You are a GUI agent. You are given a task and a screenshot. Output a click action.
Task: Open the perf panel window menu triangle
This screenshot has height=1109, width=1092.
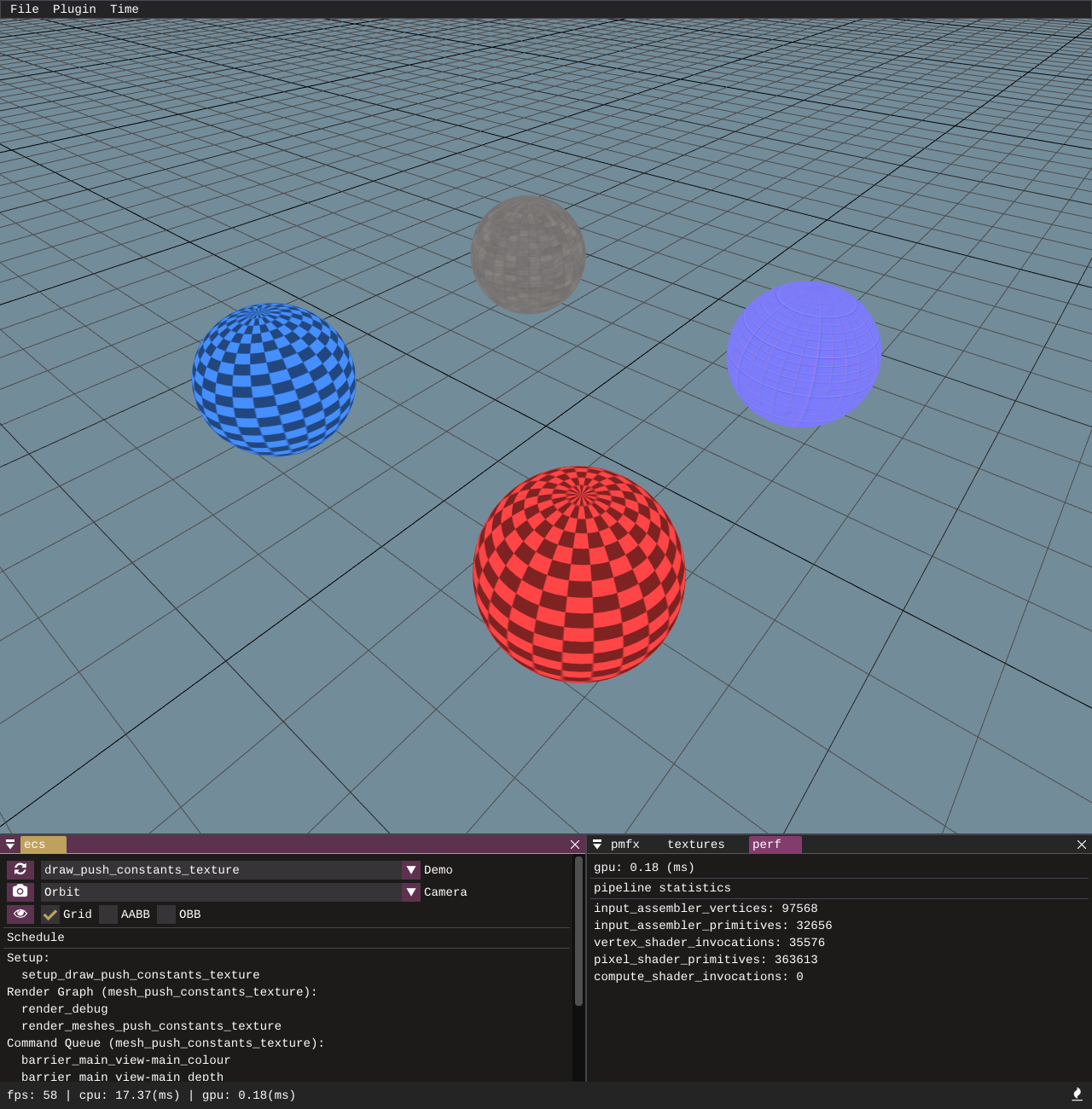pyautogui.click(x=597, y=845)
